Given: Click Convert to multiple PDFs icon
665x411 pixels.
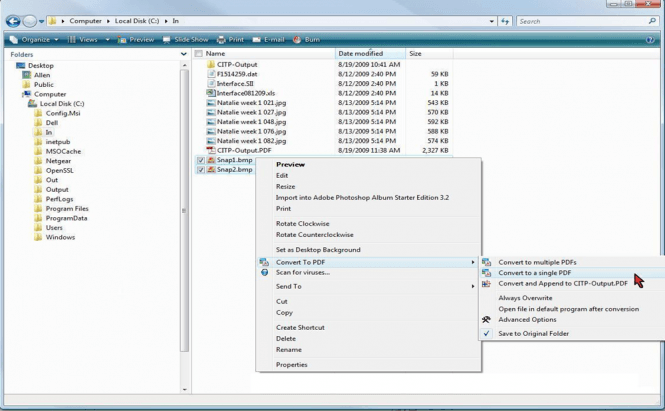Looking at the screenshot, I should (487, 262).
